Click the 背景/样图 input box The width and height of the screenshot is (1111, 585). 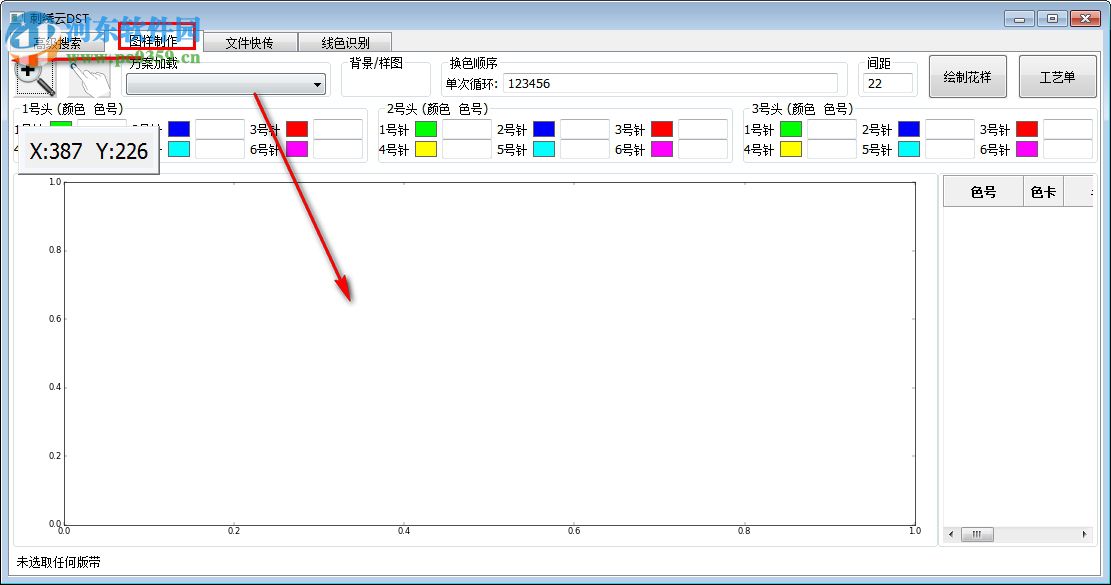(387, 84)
